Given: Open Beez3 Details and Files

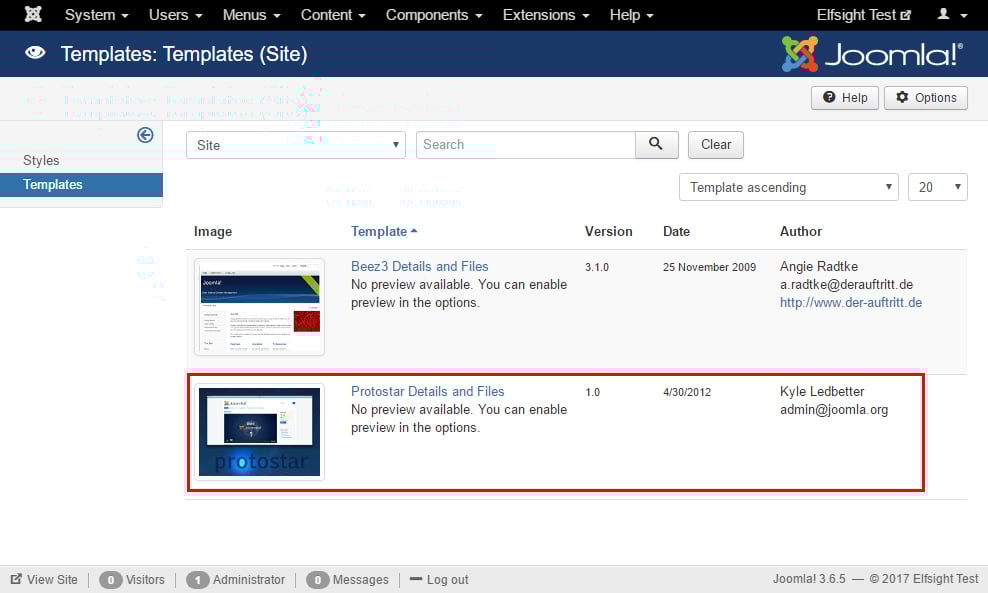Looking at the screenshot, I should (x=420, y=267).
